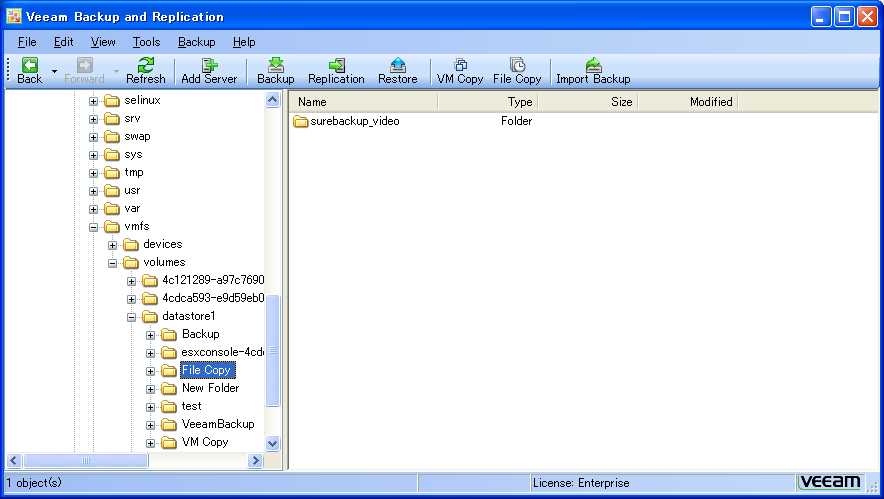Collapse the volumes folder node
The height and width of the screenshot is (499, 884).
coord(113,263)
